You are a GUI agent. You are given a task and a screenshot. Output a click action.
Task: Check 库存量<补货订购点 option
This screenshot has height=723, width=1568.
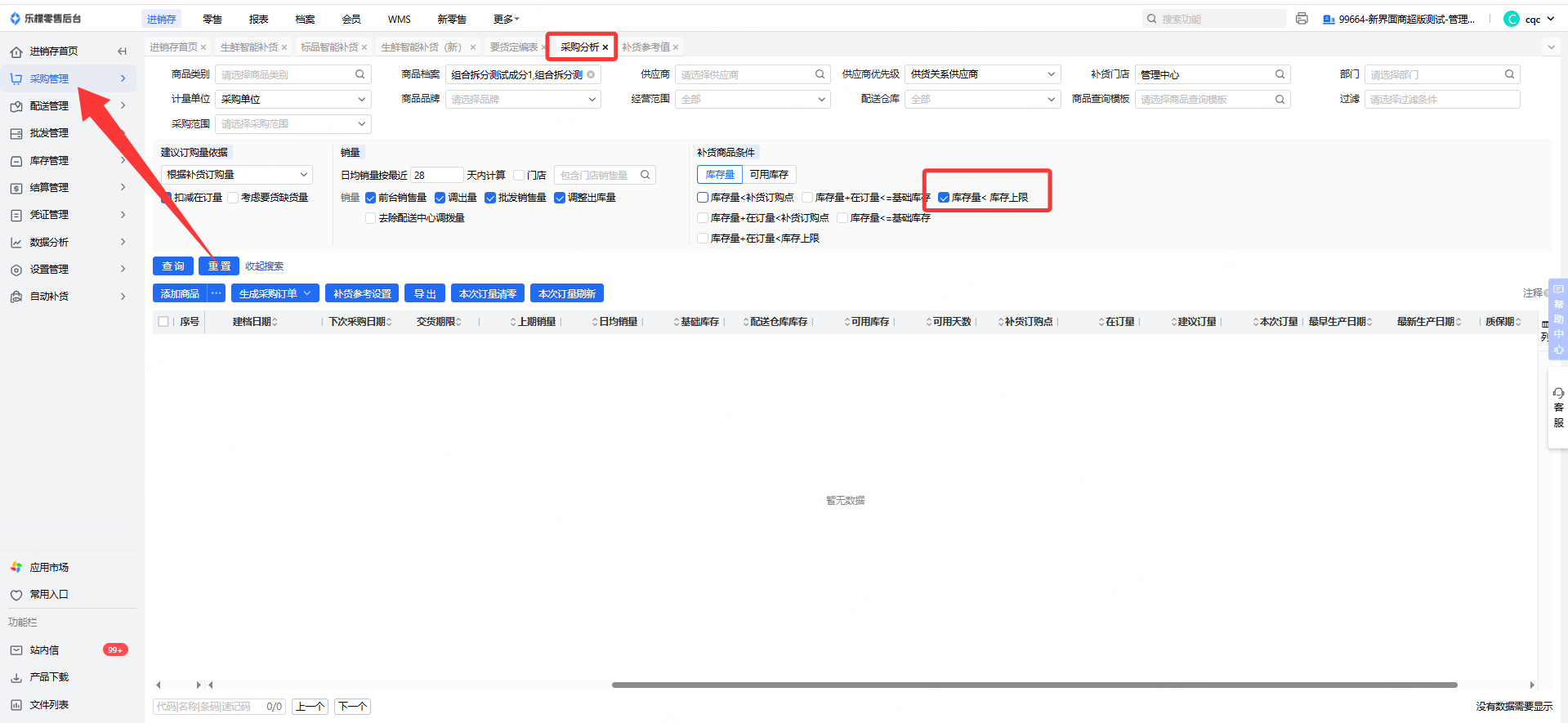point(703,198)
